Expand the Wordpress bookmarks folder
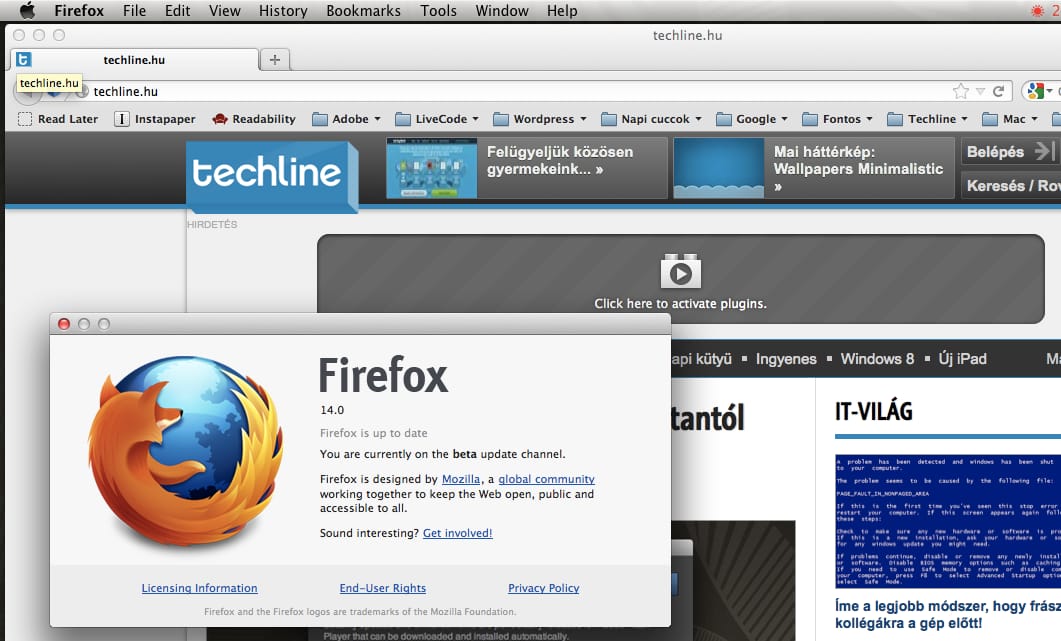This screenshot has height=641, width=1061. click(x=540, y=119)
